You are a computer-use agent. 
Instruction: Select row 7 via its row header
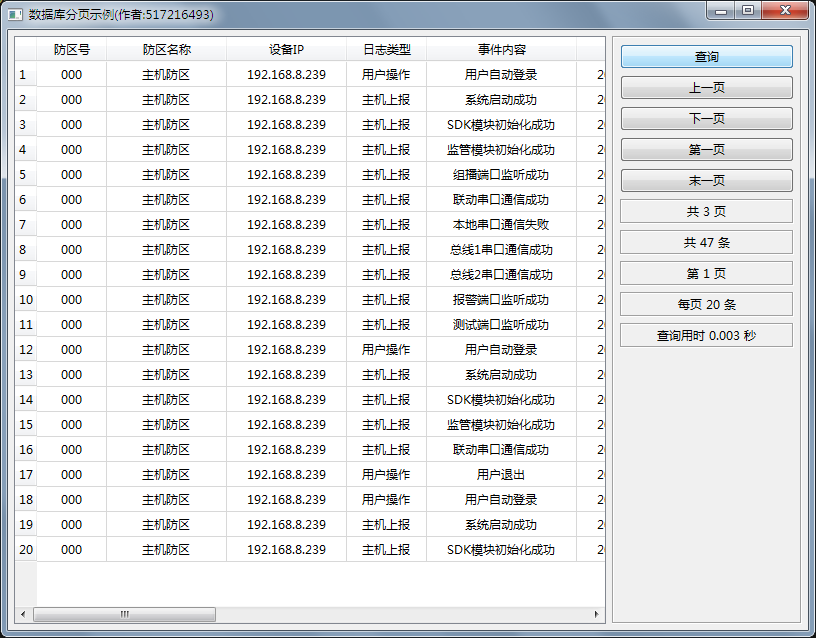25,224
